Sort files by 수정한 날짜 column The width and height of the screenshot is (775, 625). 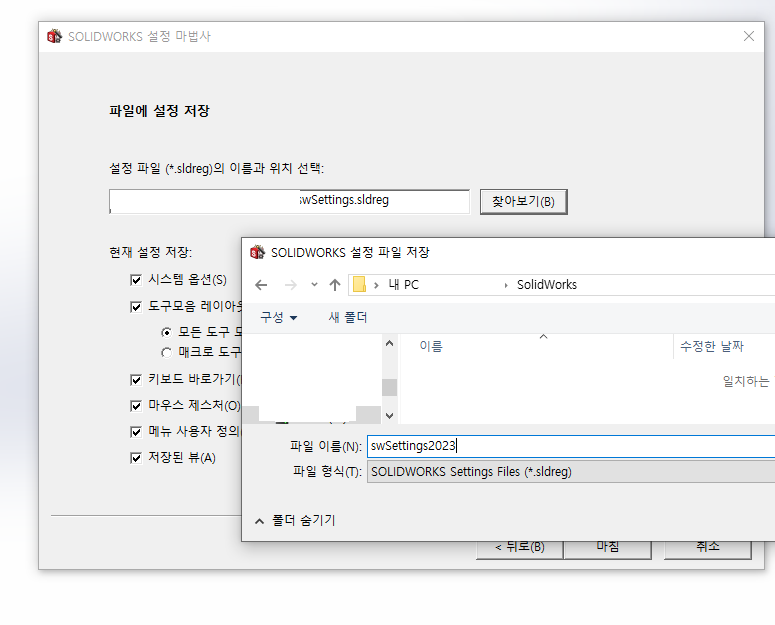tap(712, 346)
